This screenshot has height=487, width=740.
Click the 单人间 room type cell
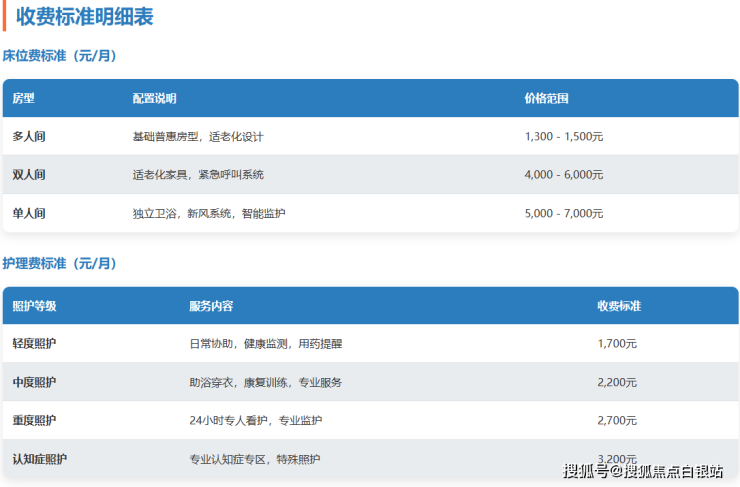(x=29, y=213)
